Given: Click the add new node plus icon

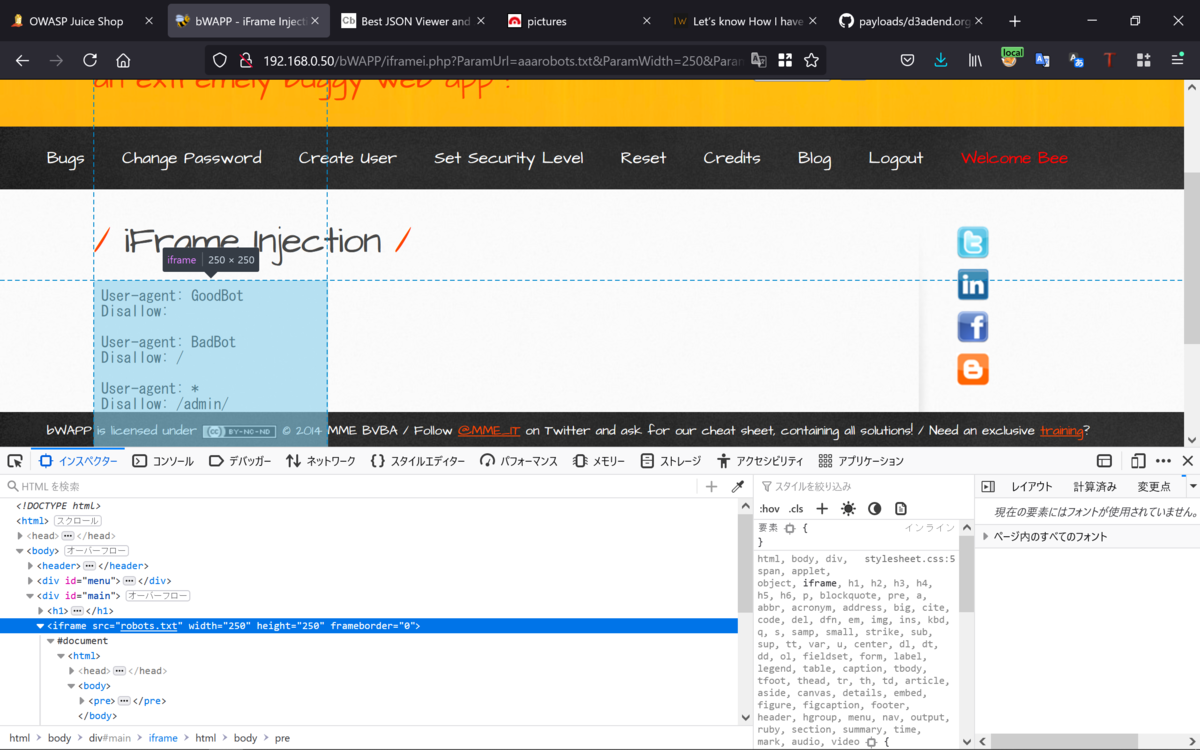Looking at the screenshot, I should click(711, 486).
